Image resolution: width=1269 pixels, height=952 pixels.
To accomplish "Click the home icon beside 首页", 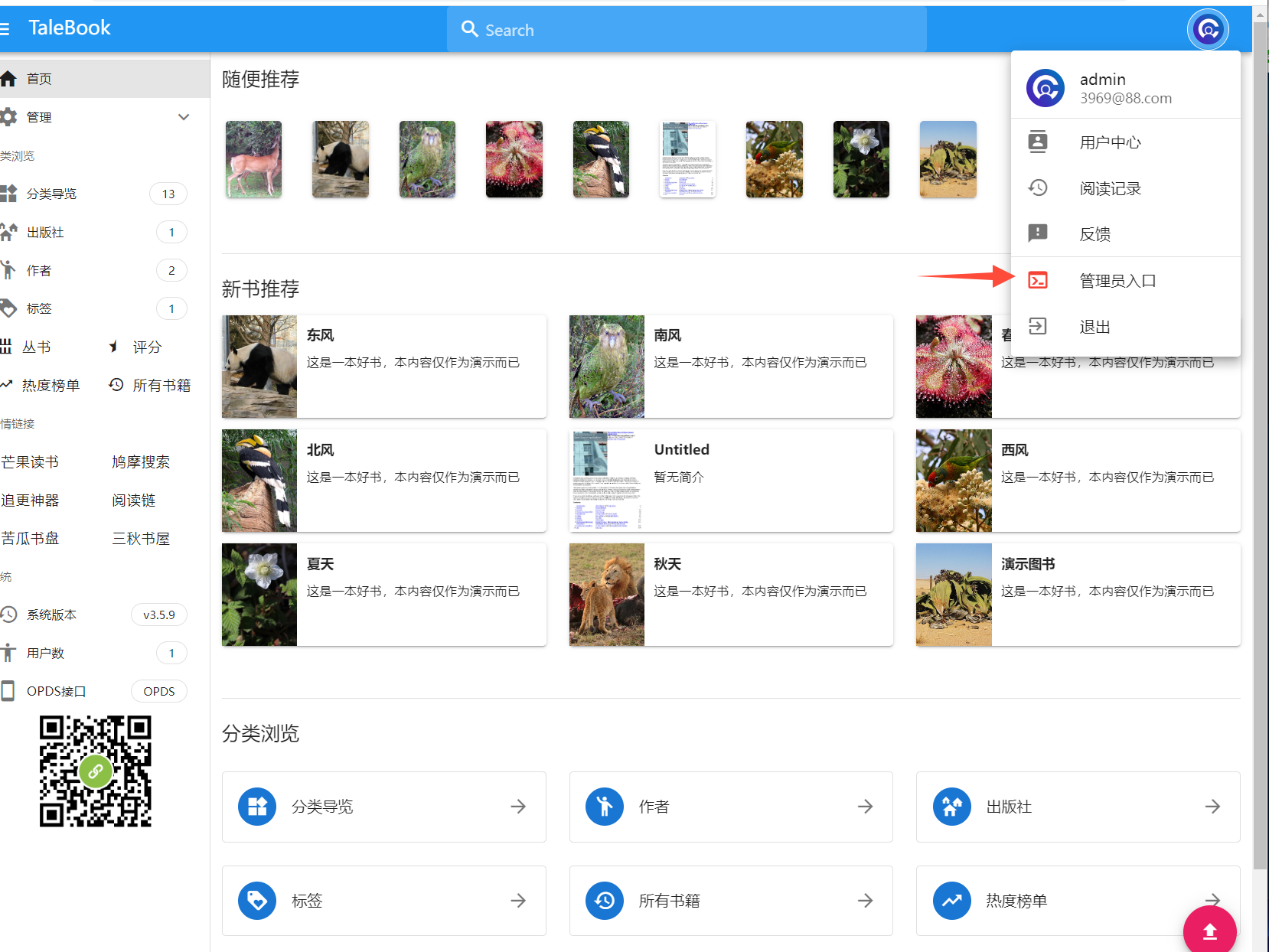I will coord(8,78).
